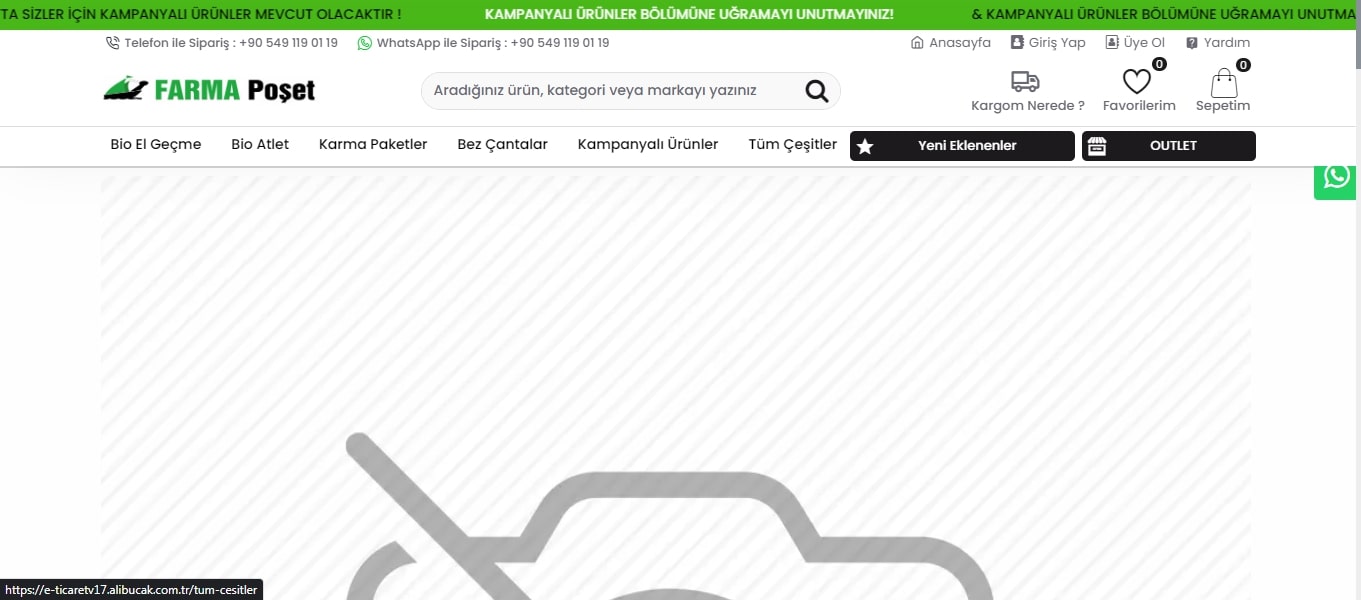The height and width of the screenshot is (600, 1361).
Task: Click the OUTLET button
Action: (1169, 146)
